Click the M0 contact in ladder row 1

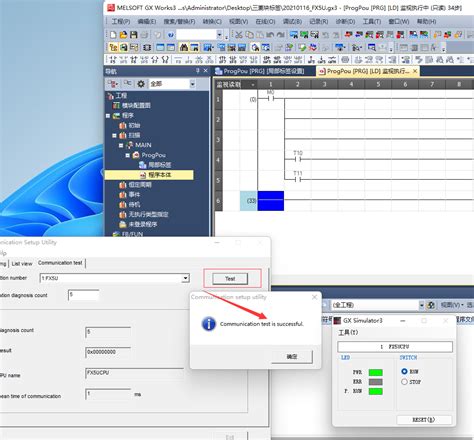(270, 98)
